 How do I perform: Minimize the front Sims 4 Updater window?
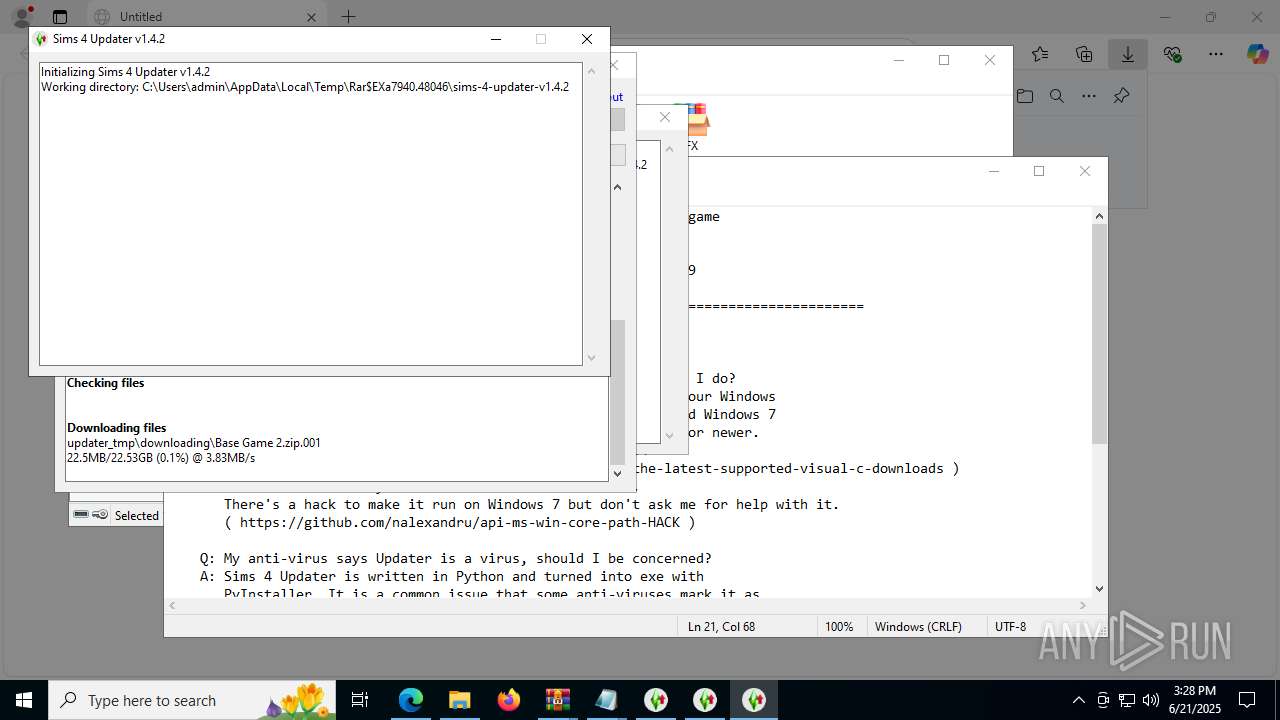[496, 39]
